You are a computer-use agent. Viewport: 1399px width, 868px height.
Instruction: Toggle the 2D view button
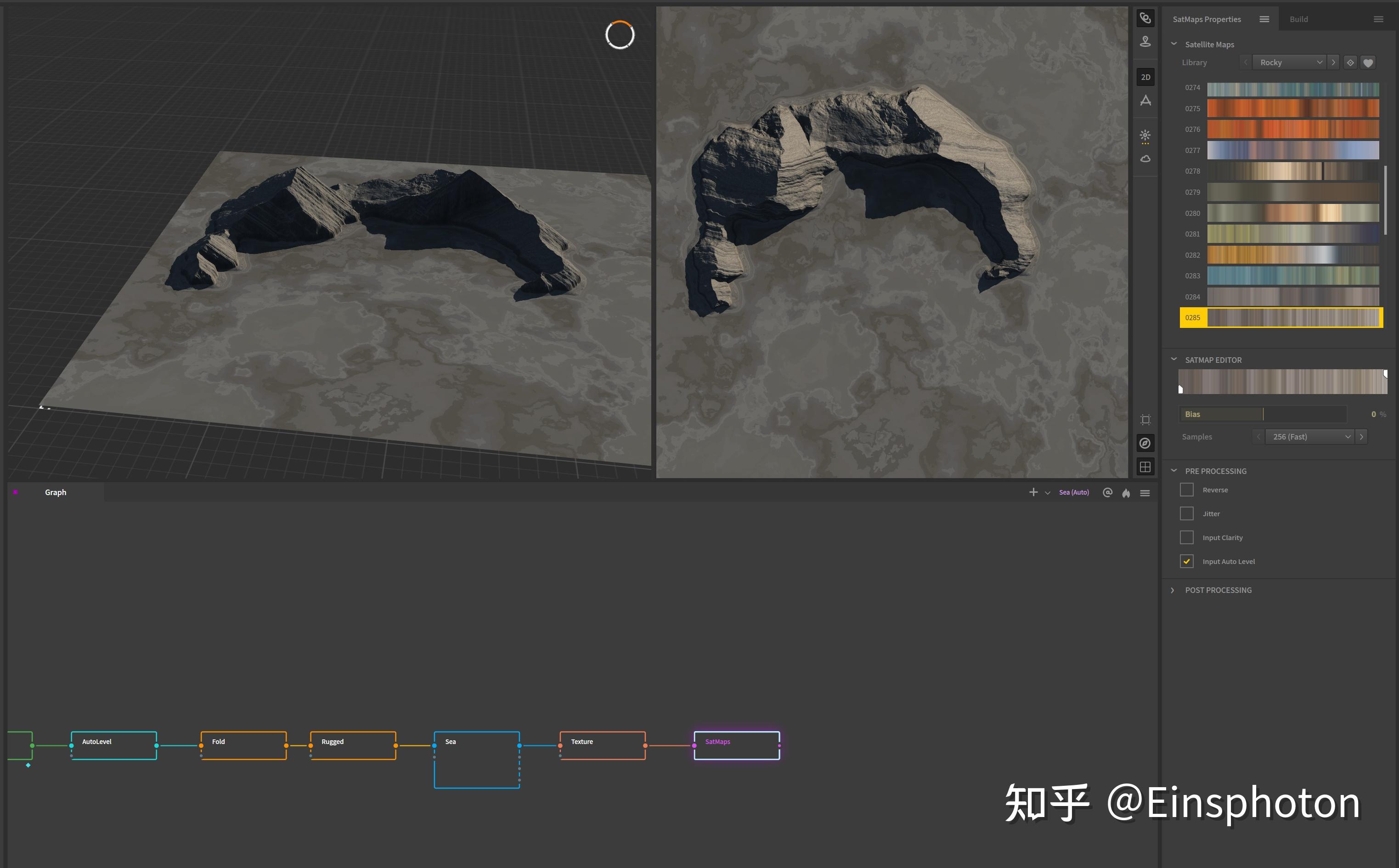click(1145, 77)
